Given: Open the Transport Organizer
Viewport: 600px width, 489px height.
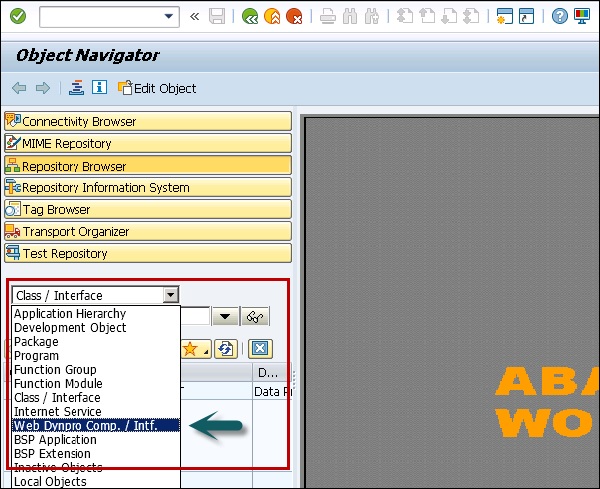Looking at the screenshot, I should tap(148, 232).
